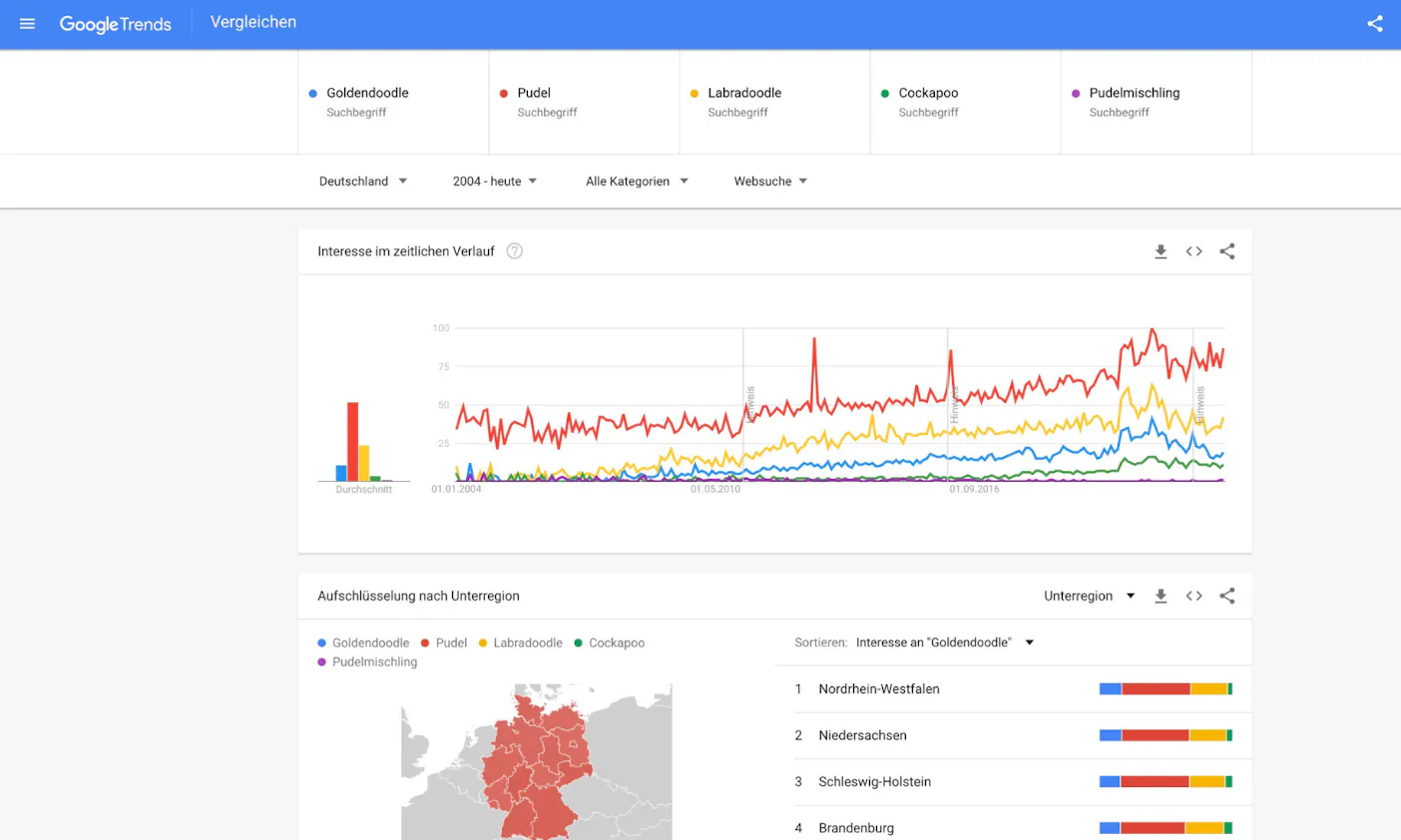Click the red Pudel average bar
Screen dimensions: 1401x840
(352, 441)
